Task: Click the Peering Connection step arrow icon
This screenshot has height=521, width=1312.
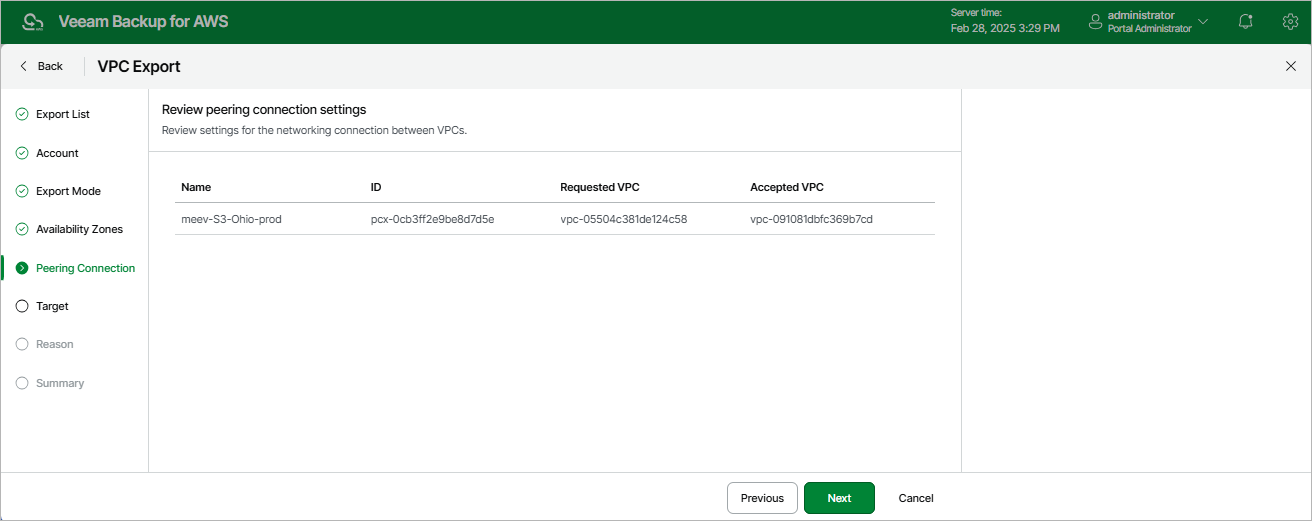Action: coord(22,268)
